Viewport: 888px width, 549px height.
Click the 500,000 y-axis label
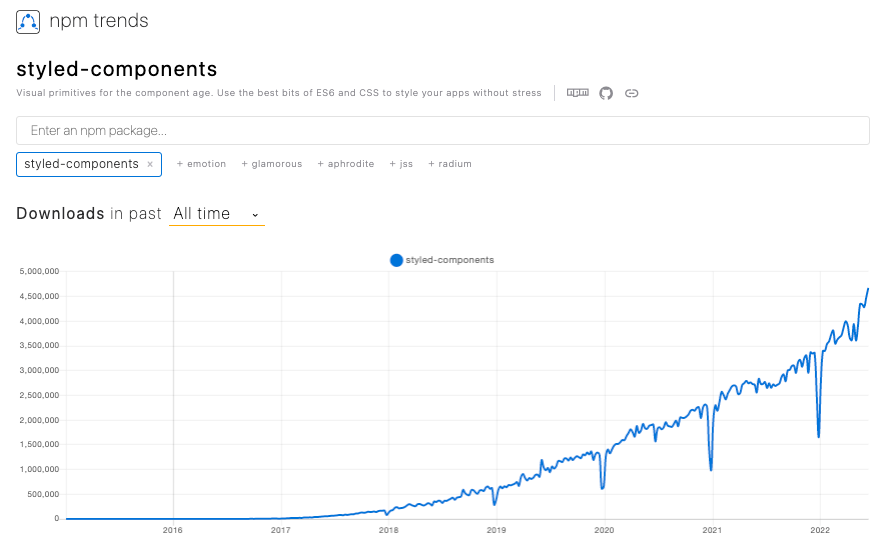pos(44,495)
